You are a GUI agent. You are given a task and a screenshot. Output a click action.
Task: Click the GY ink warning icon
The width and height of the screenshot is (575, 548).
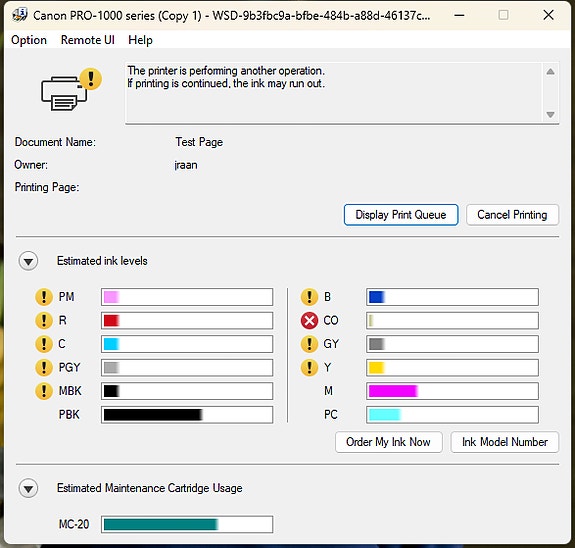[309, 344]
